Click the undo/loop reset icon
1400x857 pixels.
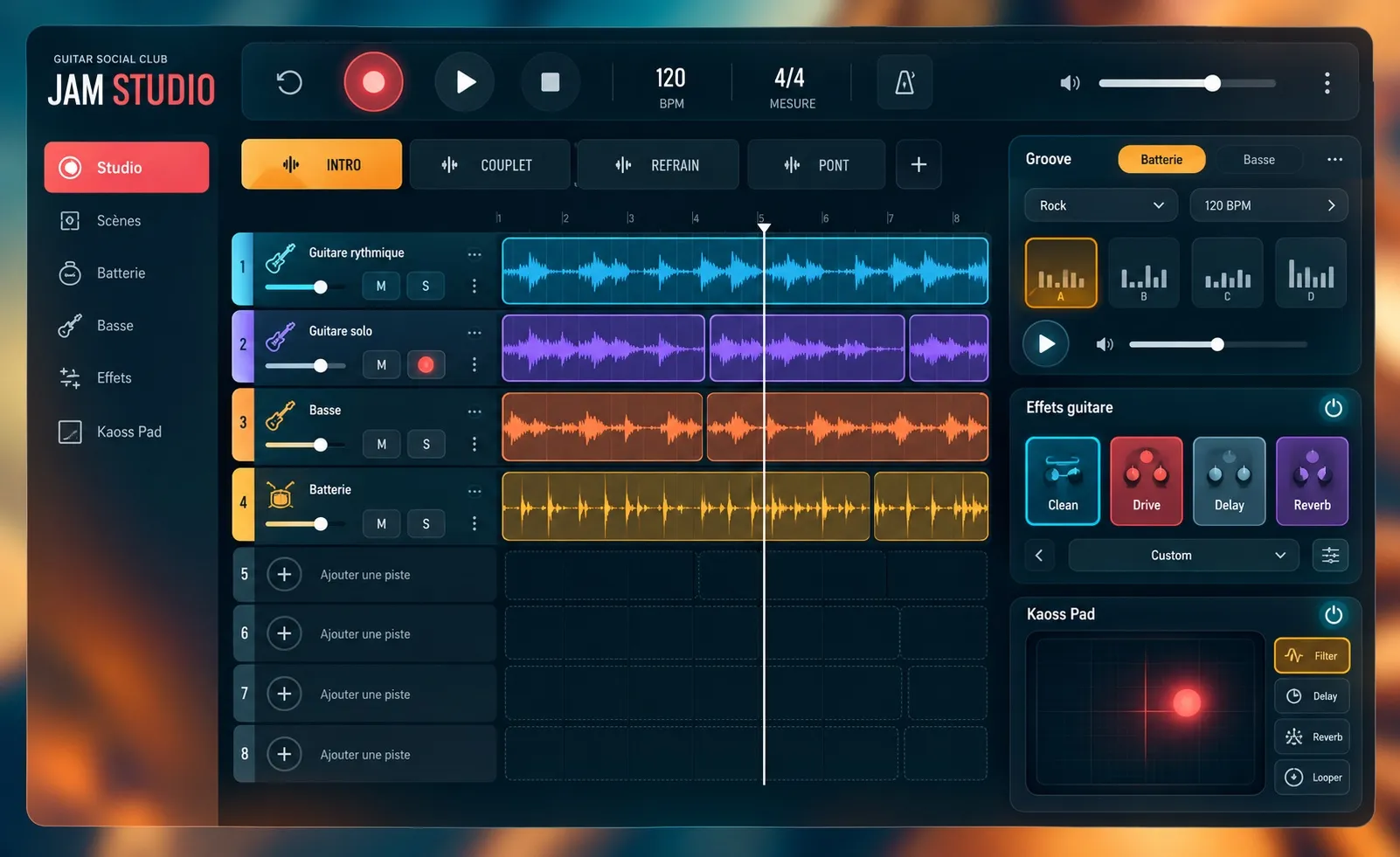click(x=289, y=82)
